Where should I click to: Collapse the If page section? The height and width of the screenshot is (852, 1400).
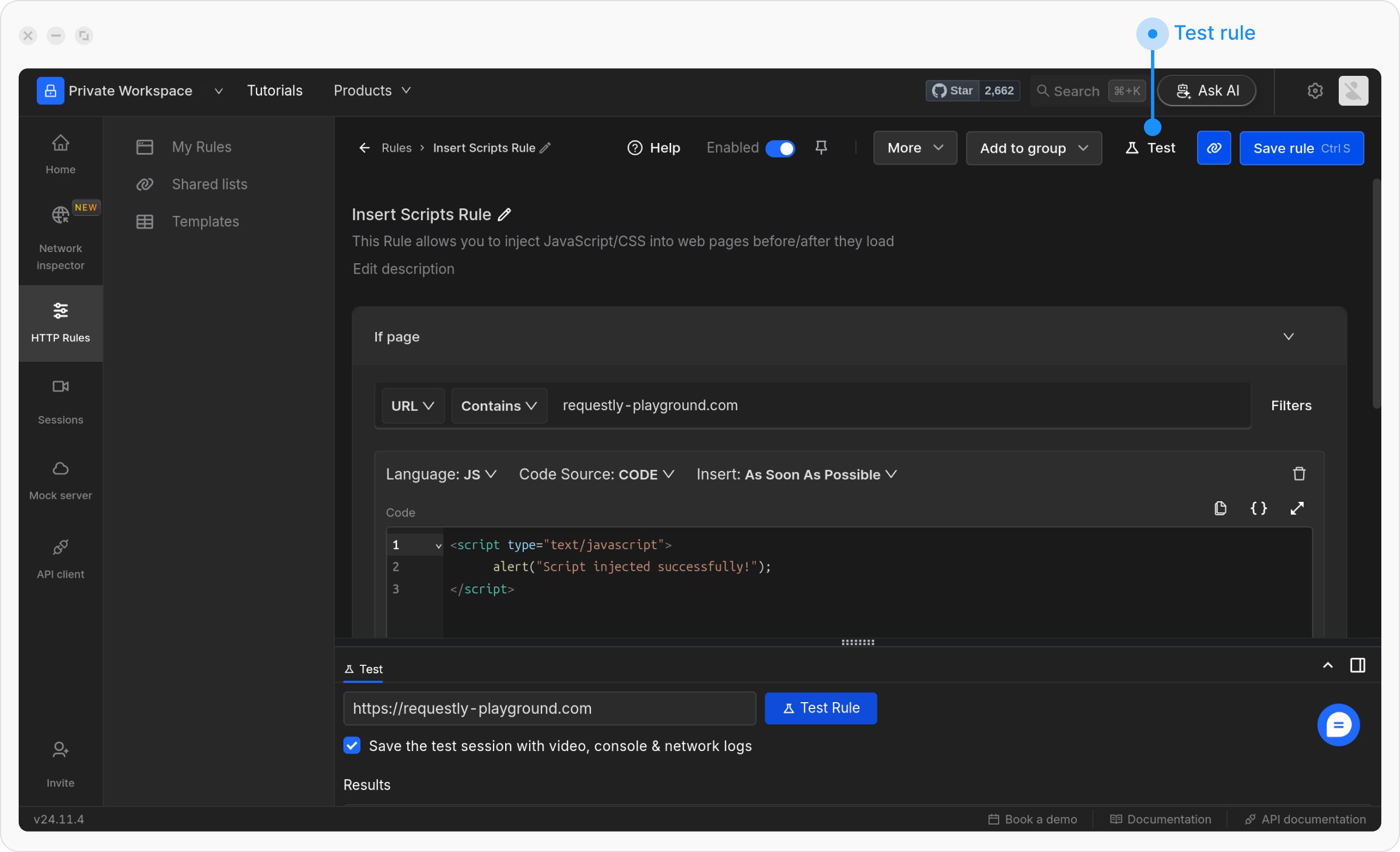pyautogui.click(x=1289, y=337)
